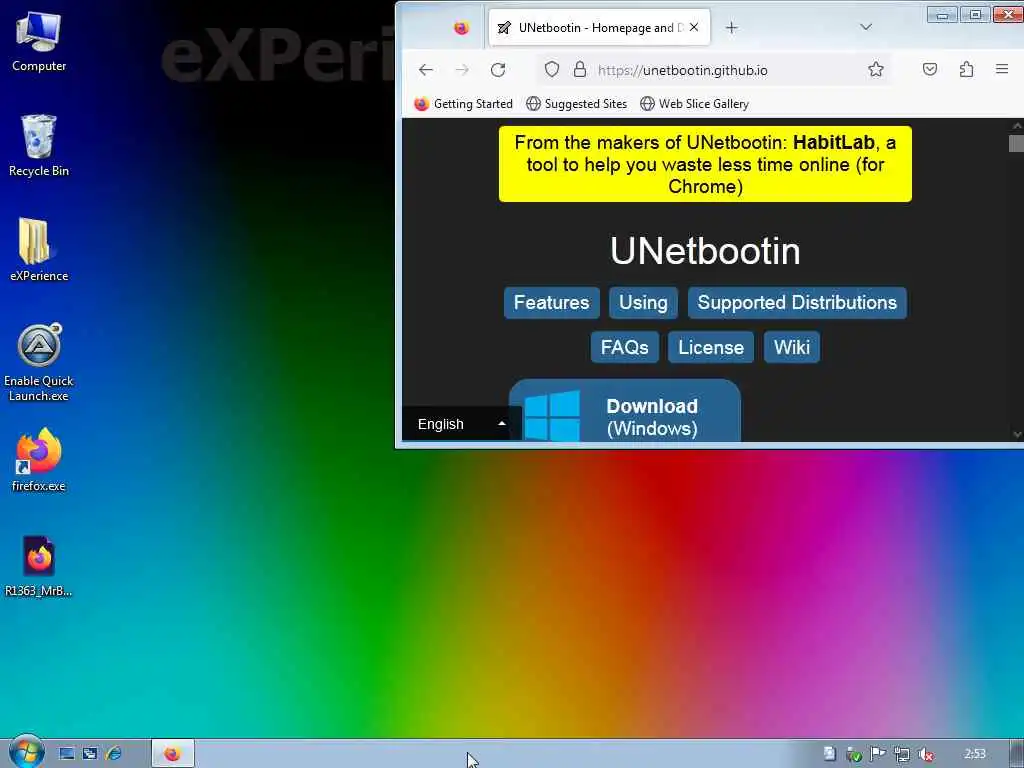Image resolution: width=1024 pixels, height=768 pixels.
Task: Click the page vertical scrollbar thumb
Action: (x=1016, y=143)
